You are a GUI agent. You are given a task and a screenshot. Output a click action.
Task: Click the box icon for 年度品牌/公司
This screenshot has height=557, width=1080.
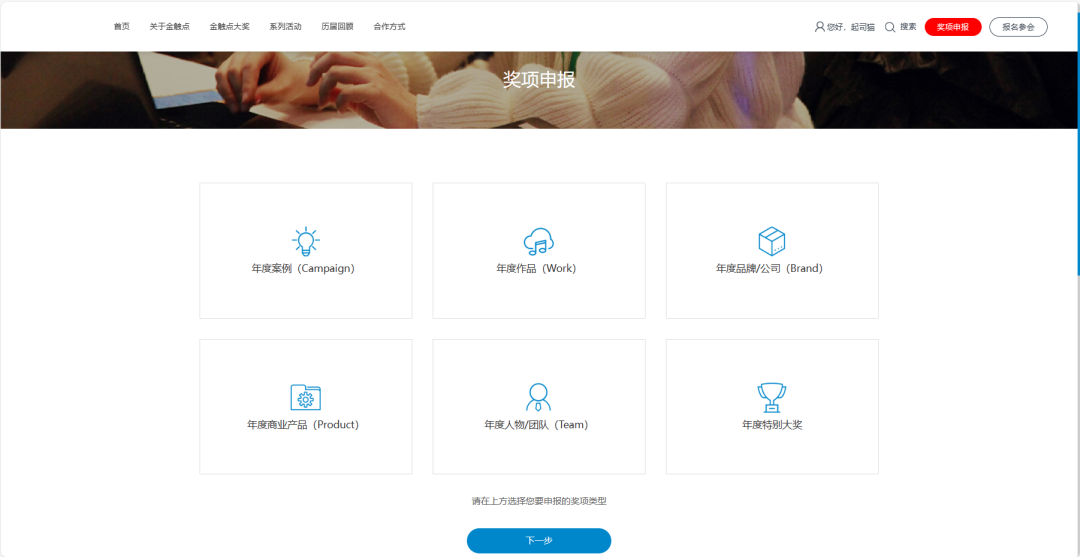(771, 241)
